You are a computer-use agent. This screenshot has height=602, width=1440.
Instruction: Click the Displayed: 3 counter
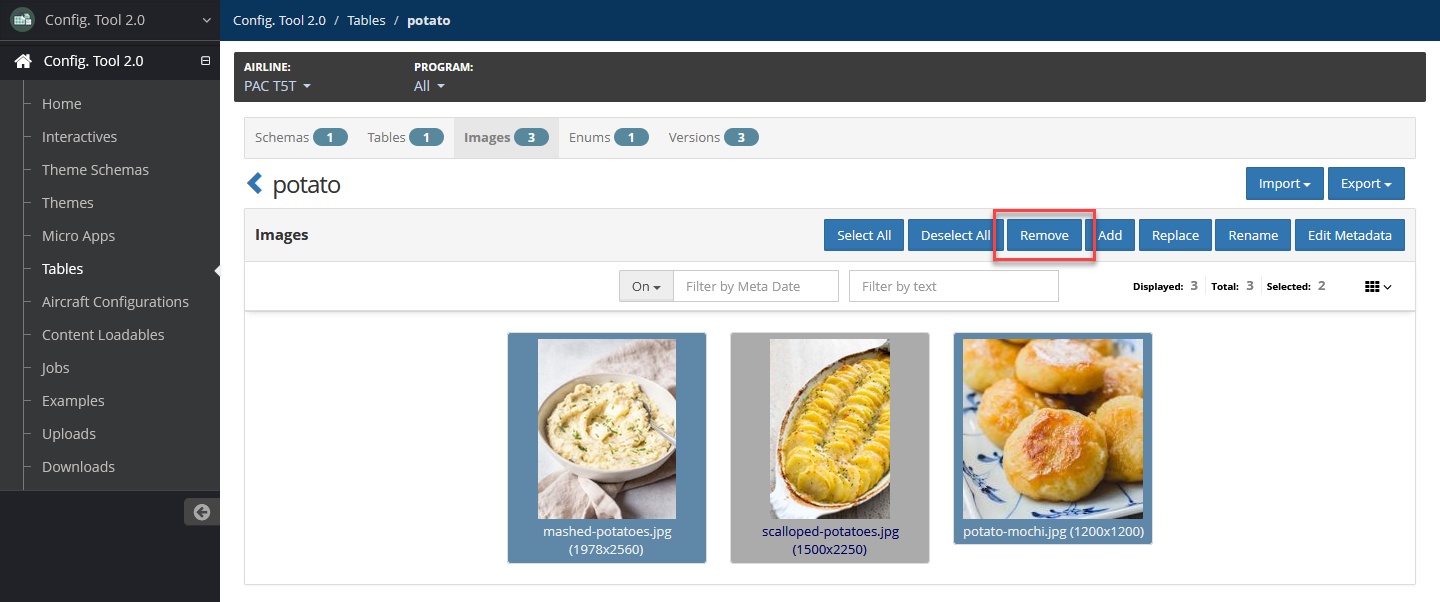click(1165, 286)
